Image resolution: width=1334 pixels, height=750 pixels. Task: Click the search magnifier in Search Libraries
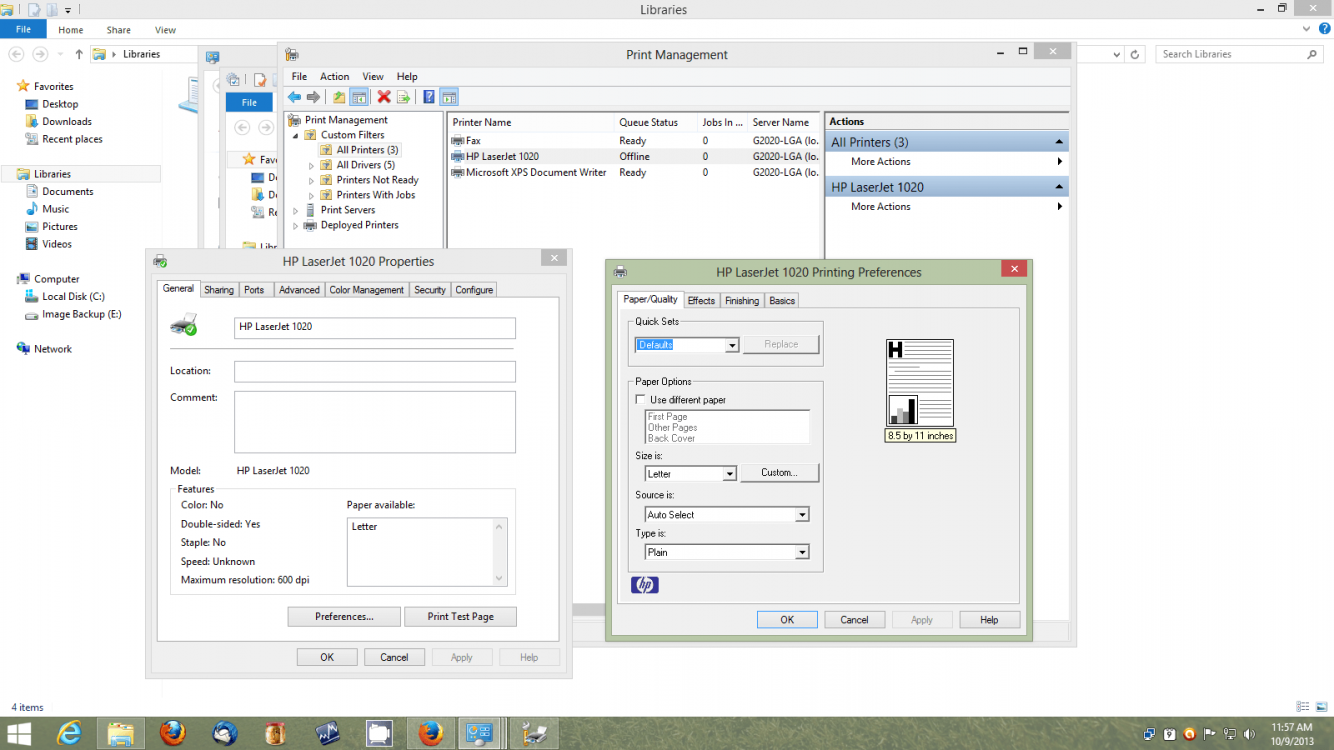pos(1313,55)
